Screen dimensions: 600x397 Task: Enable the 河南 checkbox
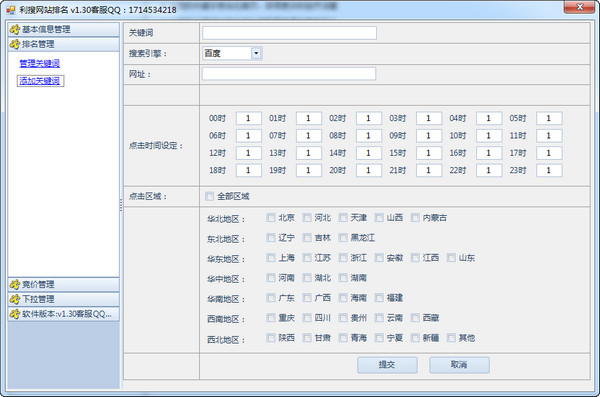coord(271,278)
